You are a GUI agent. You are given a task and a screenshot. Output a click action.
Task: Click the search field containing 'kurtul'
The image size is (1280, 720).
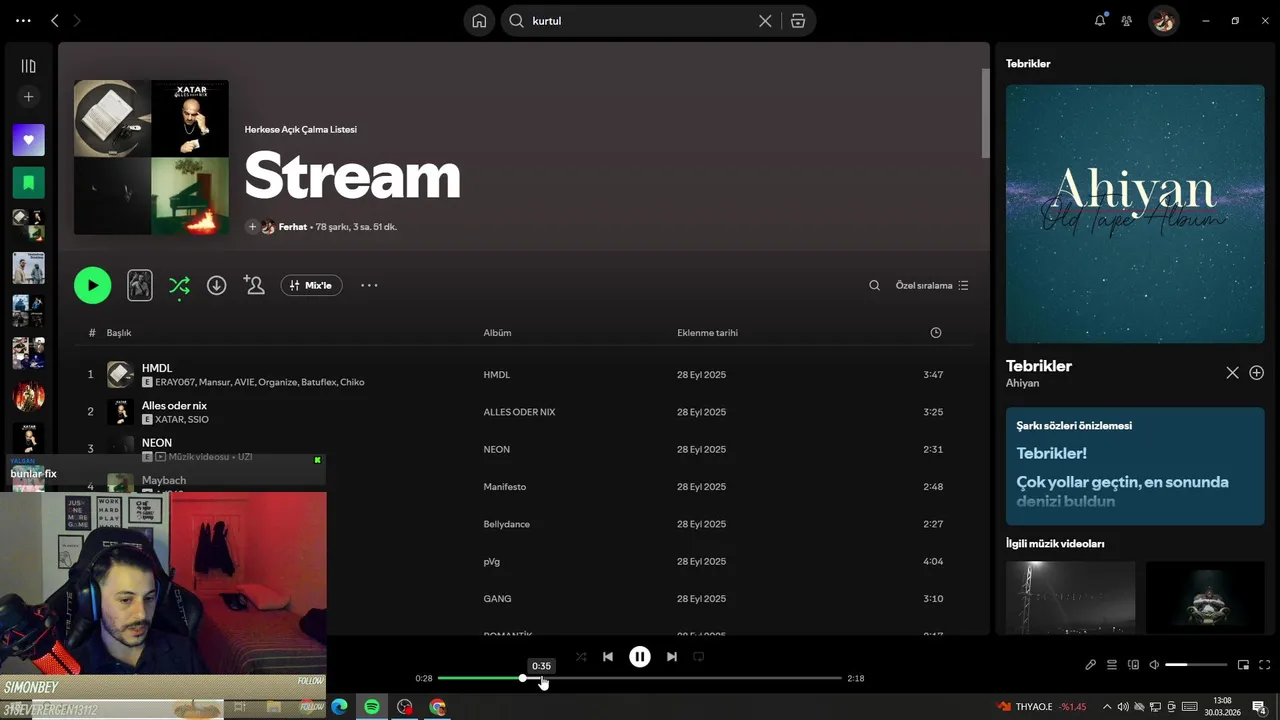[640, 21]
